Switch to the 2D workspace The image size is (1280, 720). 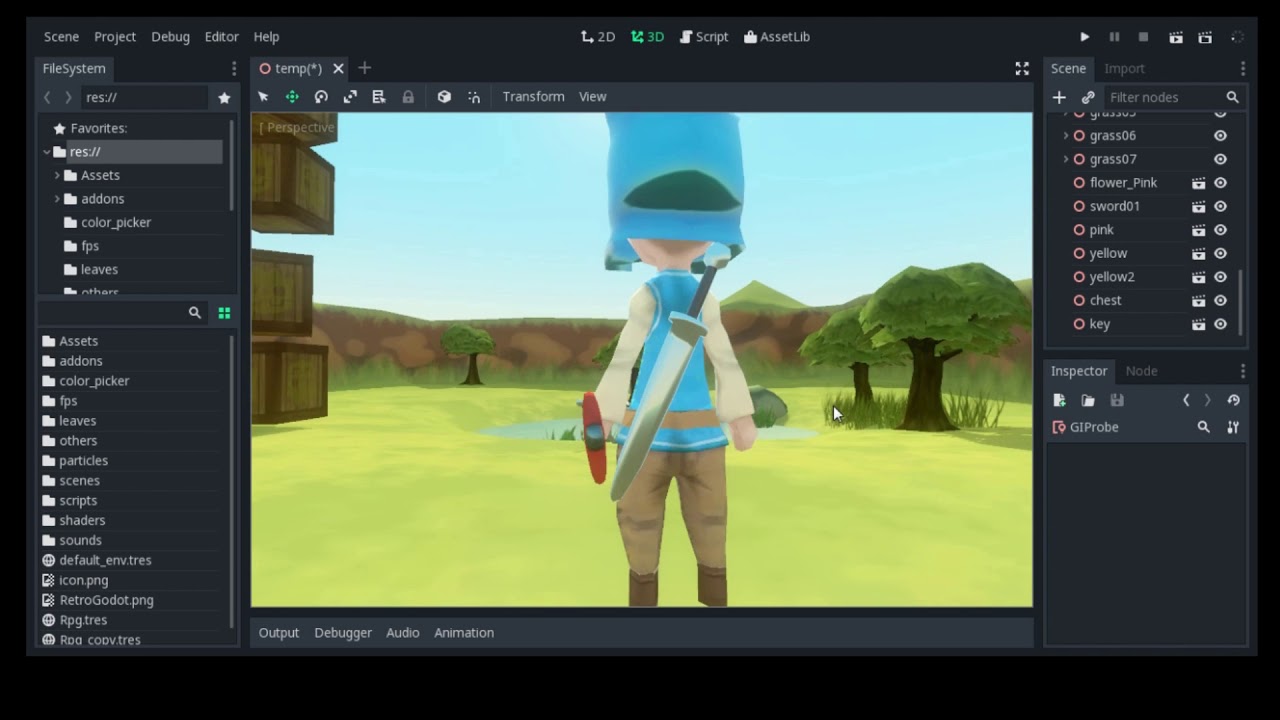point(598,37)
